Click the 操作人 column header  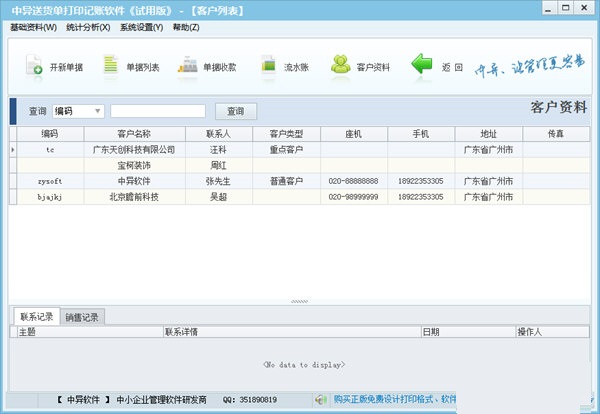(553, 332)
